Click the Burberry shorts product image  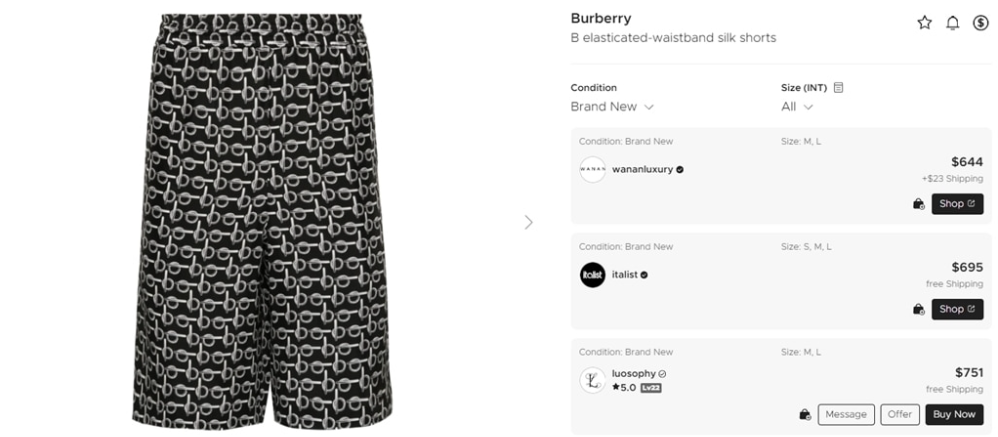click(262, 220)
